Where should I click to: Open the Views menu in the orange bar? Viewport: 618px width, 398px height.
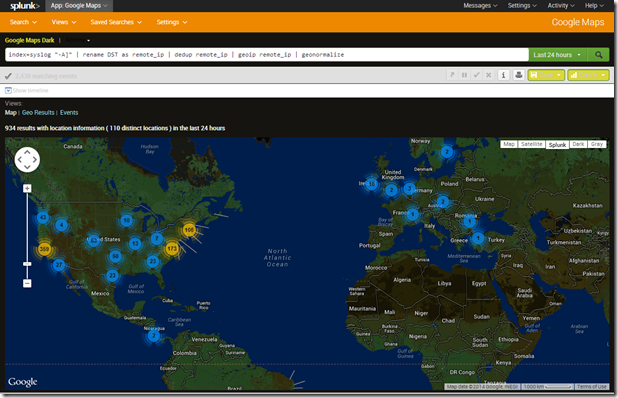coord(63,22)
